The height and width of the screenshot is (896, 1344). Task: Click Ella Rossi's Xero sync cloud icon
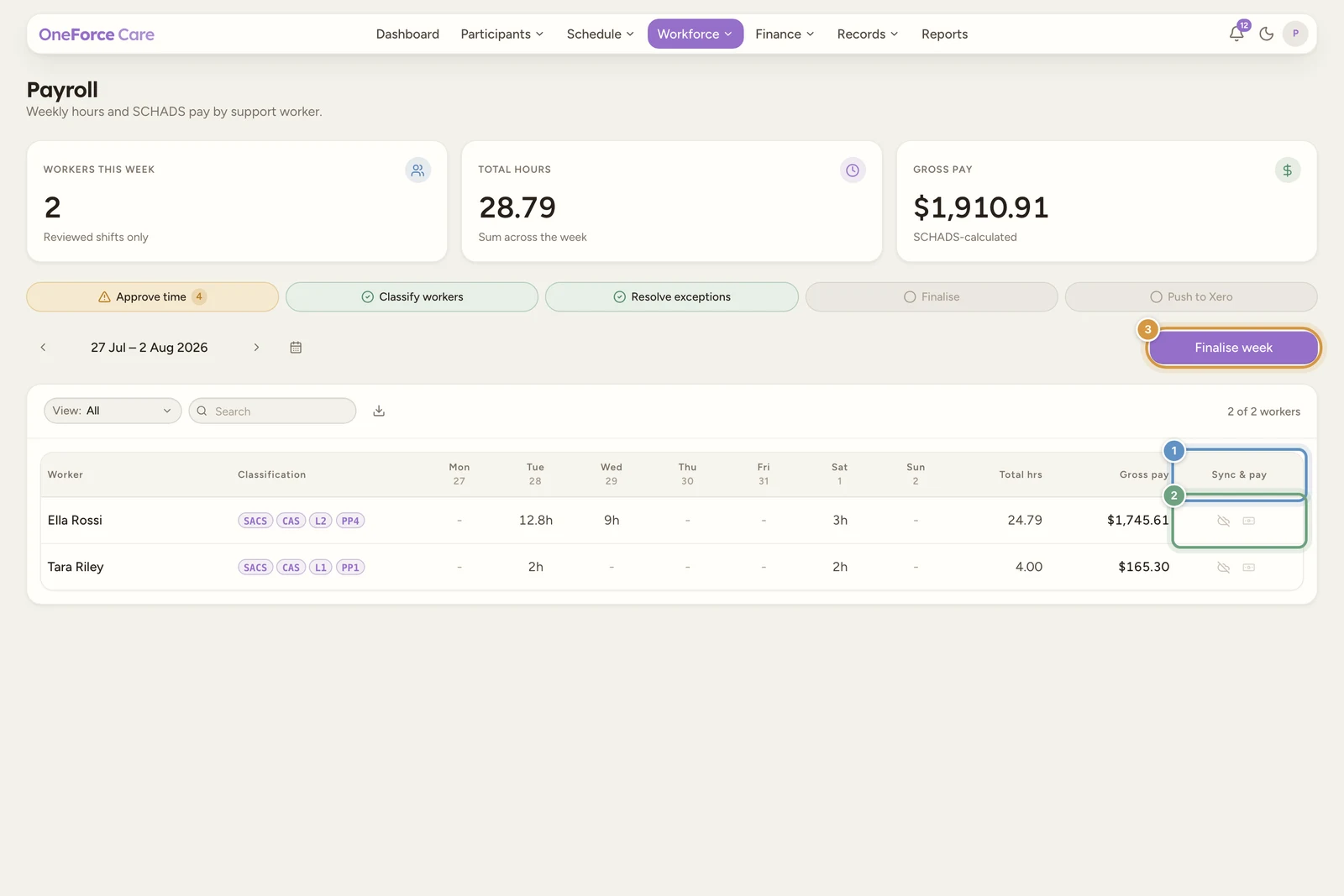click(1224, 521)
